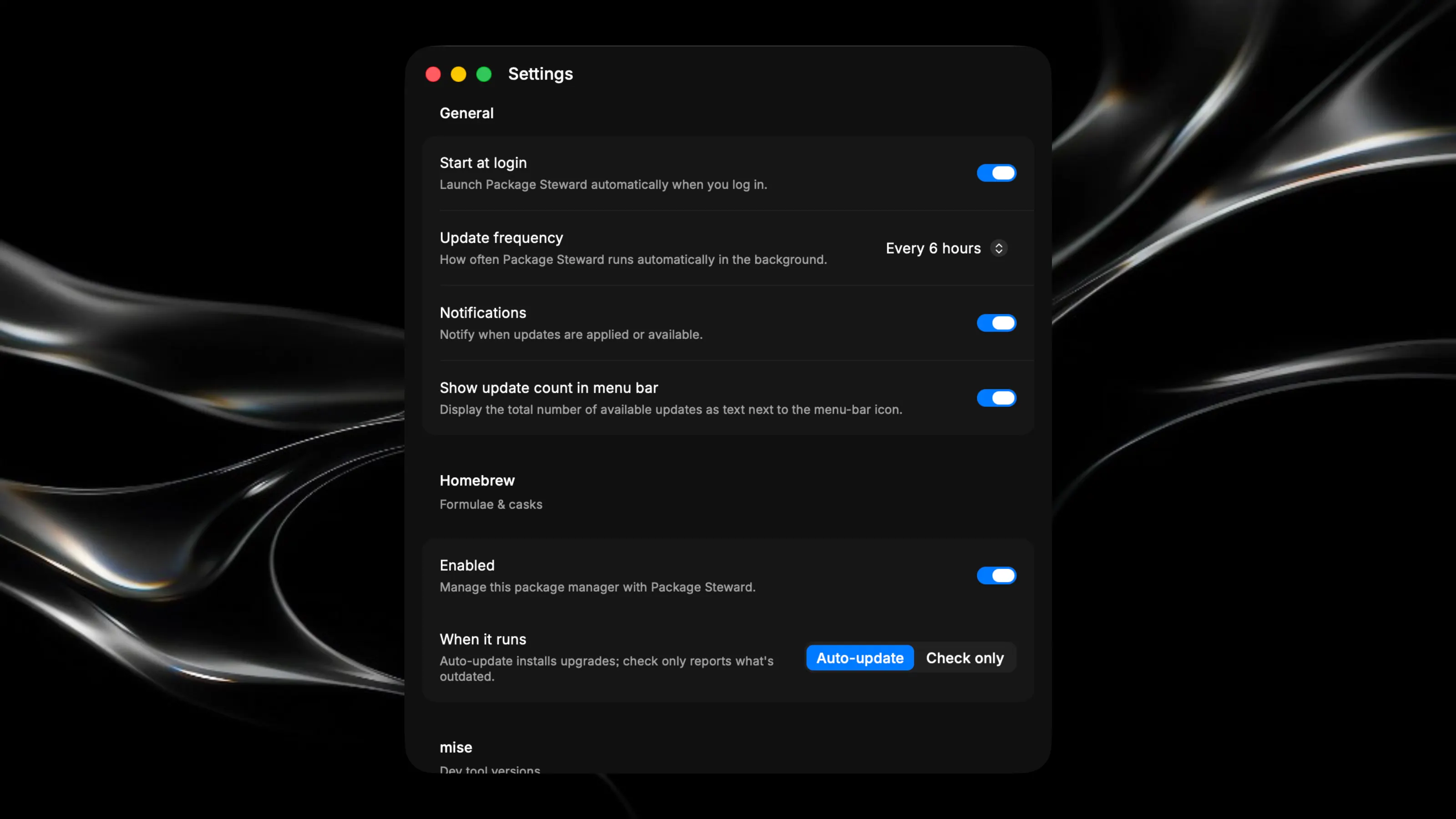Toggle the Start at login switch

click(x=996, y=173)
